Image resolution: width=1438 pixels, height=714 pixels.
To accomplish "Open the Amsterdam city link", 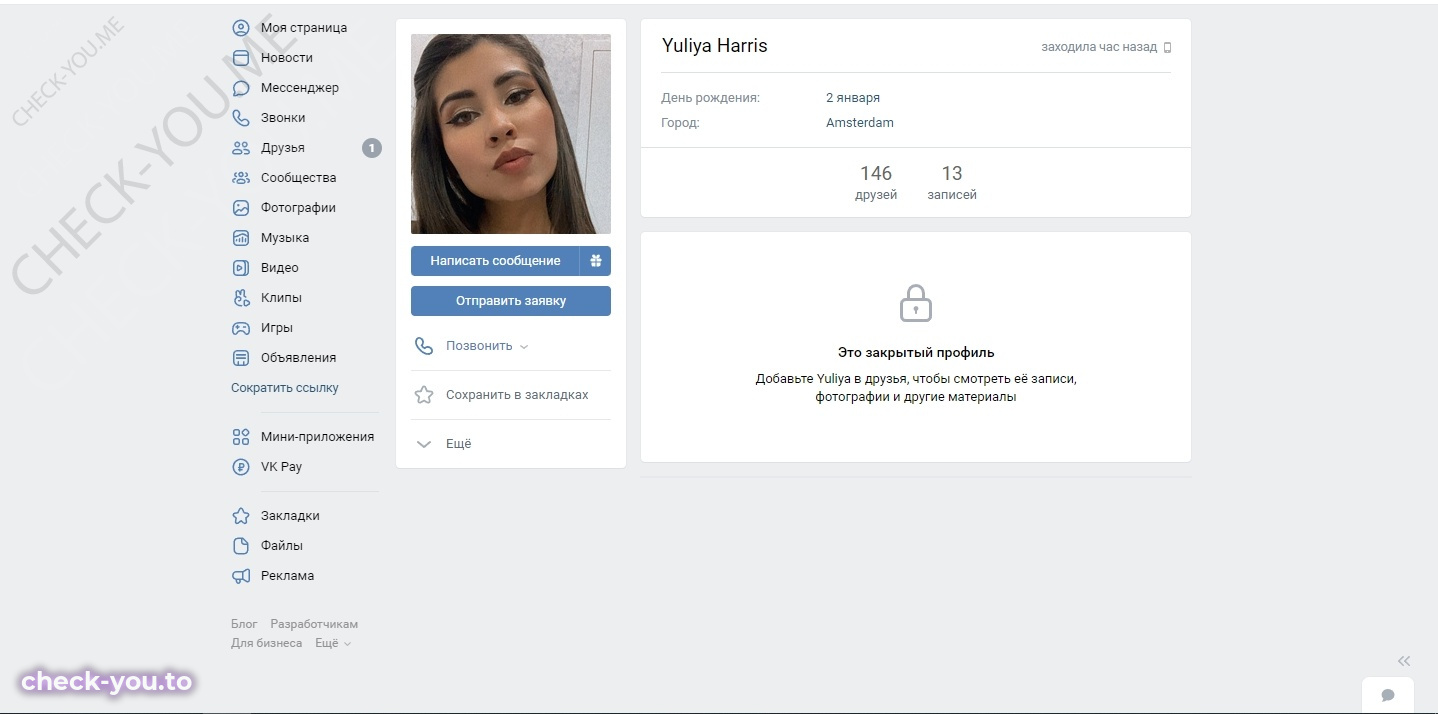I will pos(860,123).
